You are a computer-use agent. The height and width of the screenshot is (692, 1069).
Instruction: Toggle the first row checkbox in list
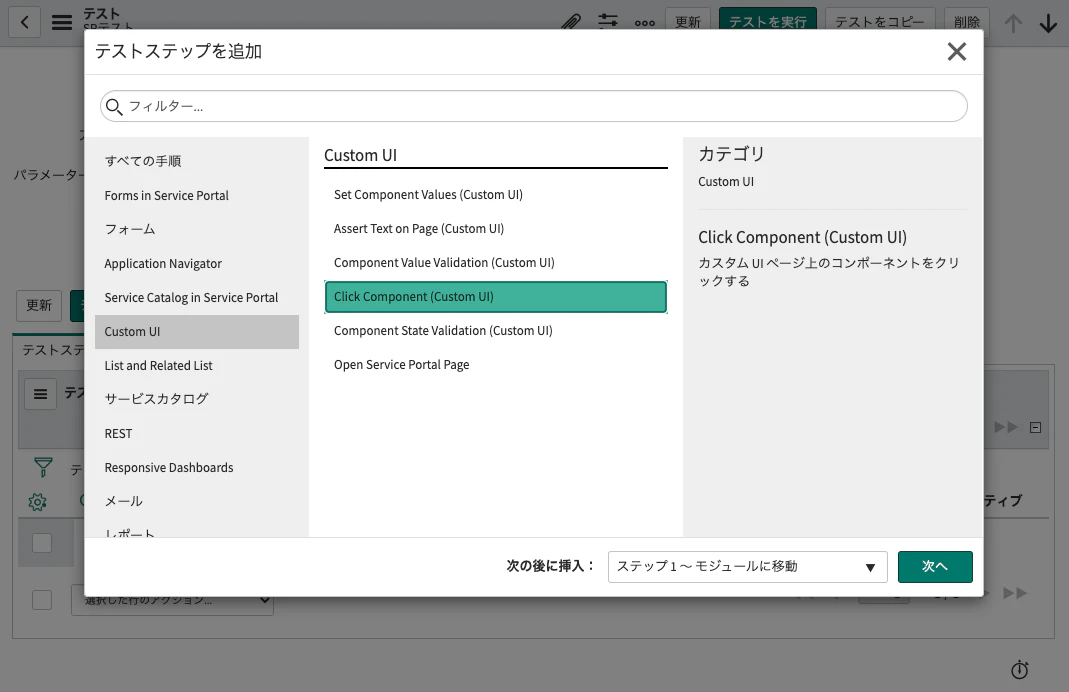pyautogui.click(x=42, y=543)
